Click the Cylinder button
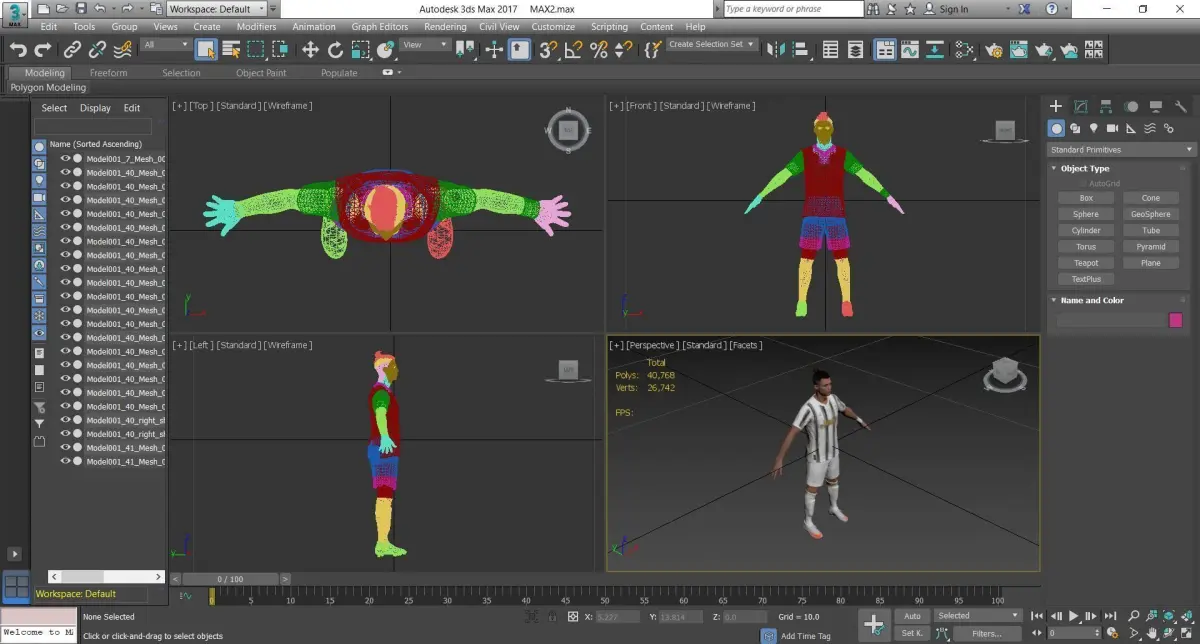Viewport: 1200px width, 644px height. tap(1086, 231)
